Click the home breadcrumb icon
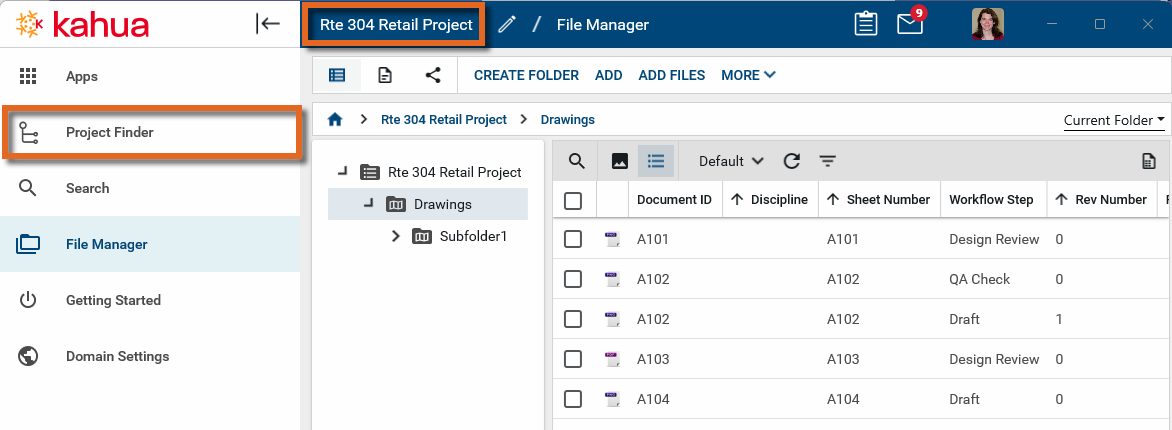 [335, 120]
